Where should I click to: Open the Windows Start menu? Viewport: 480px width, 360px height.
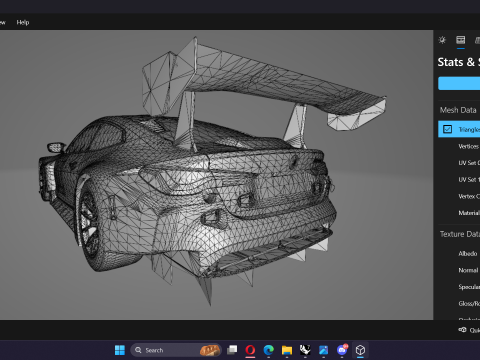[x=120, y=350]
